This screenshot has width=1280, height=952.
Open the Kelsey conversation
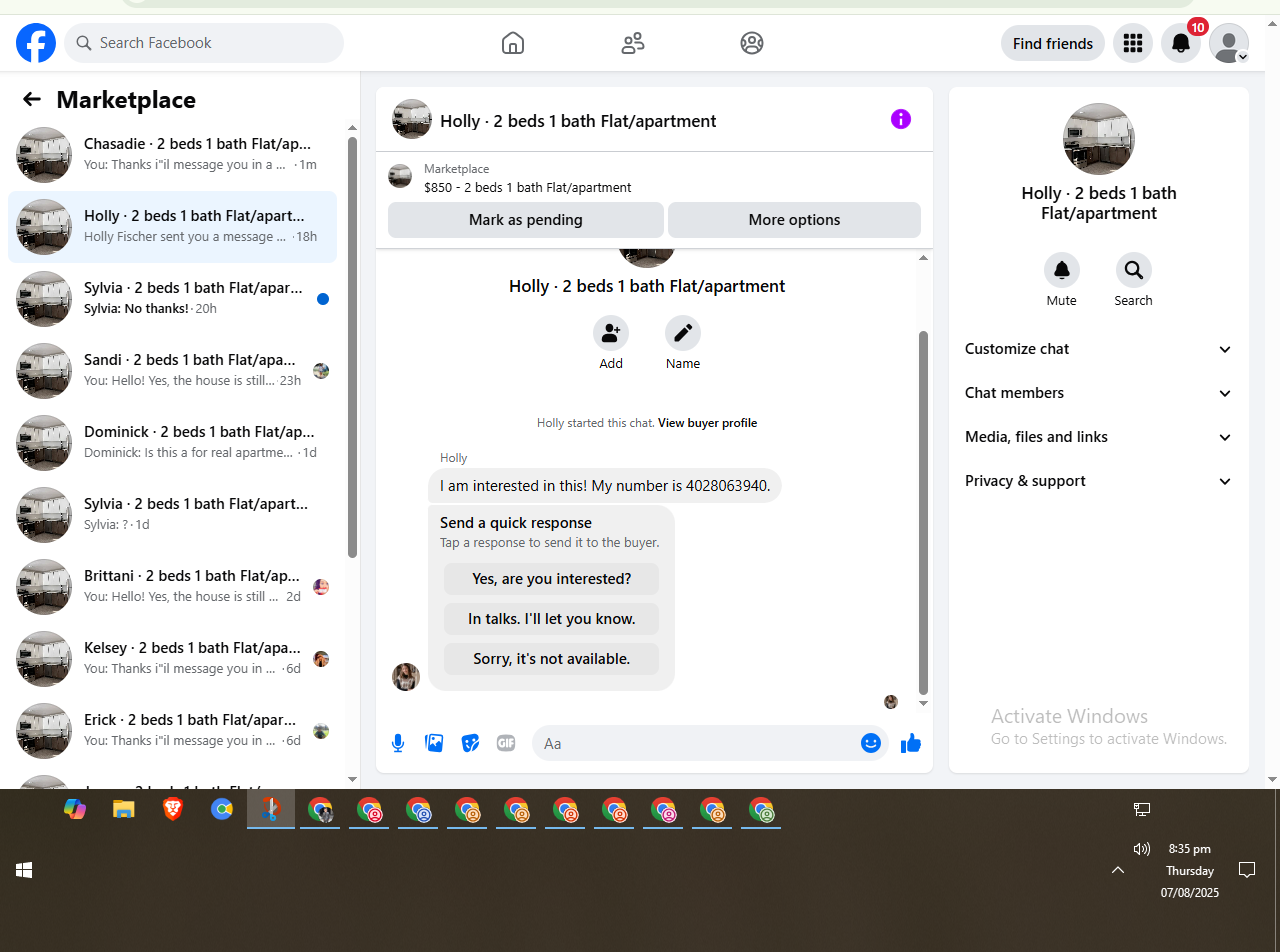(173, 659)
